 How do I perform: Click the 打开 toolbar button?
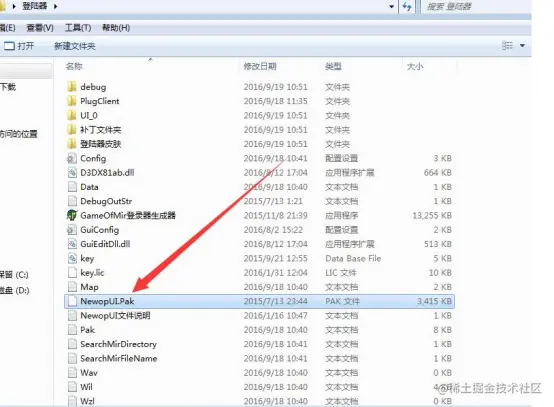click(x=19, y=46)
